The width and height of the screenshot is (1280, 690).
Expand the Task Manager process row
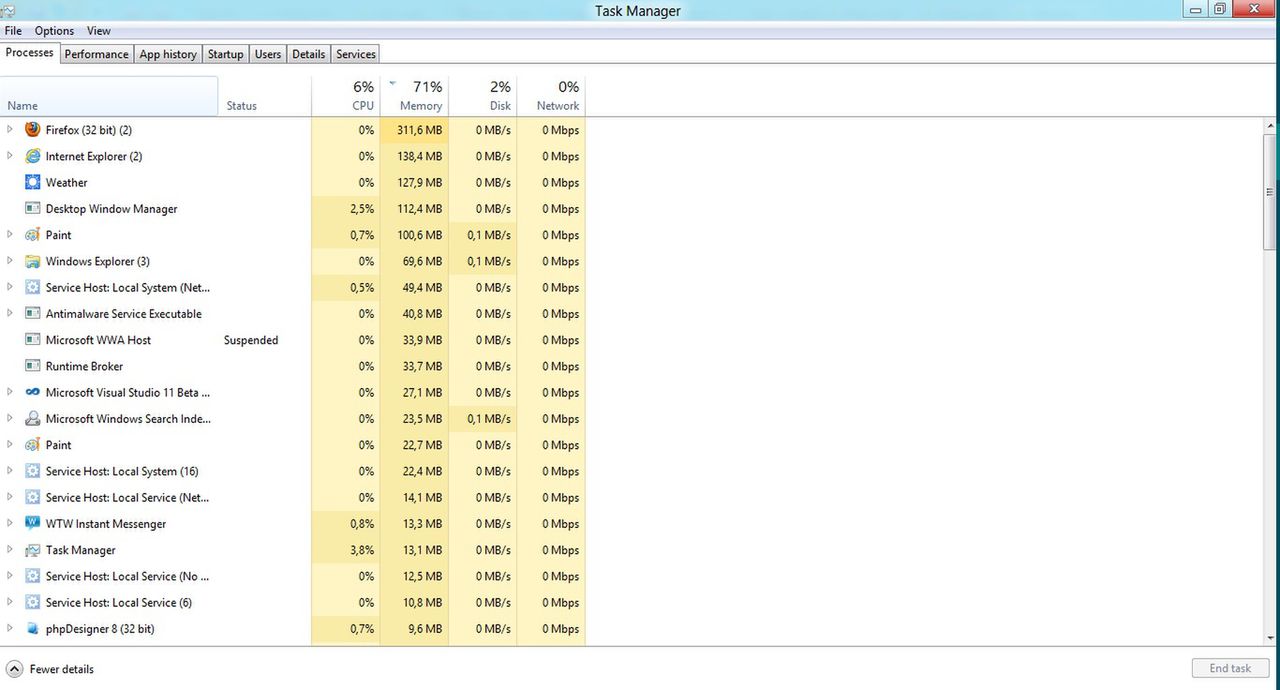coord(10,550)
